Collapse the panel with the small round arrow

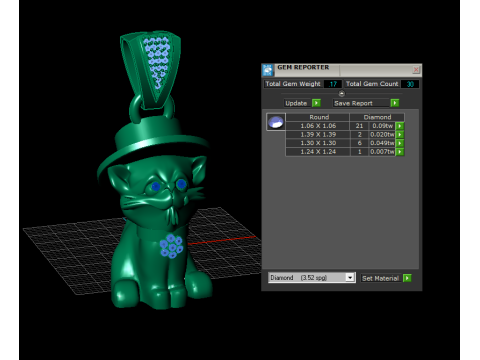pyautogui.click(x=341, y=93)
